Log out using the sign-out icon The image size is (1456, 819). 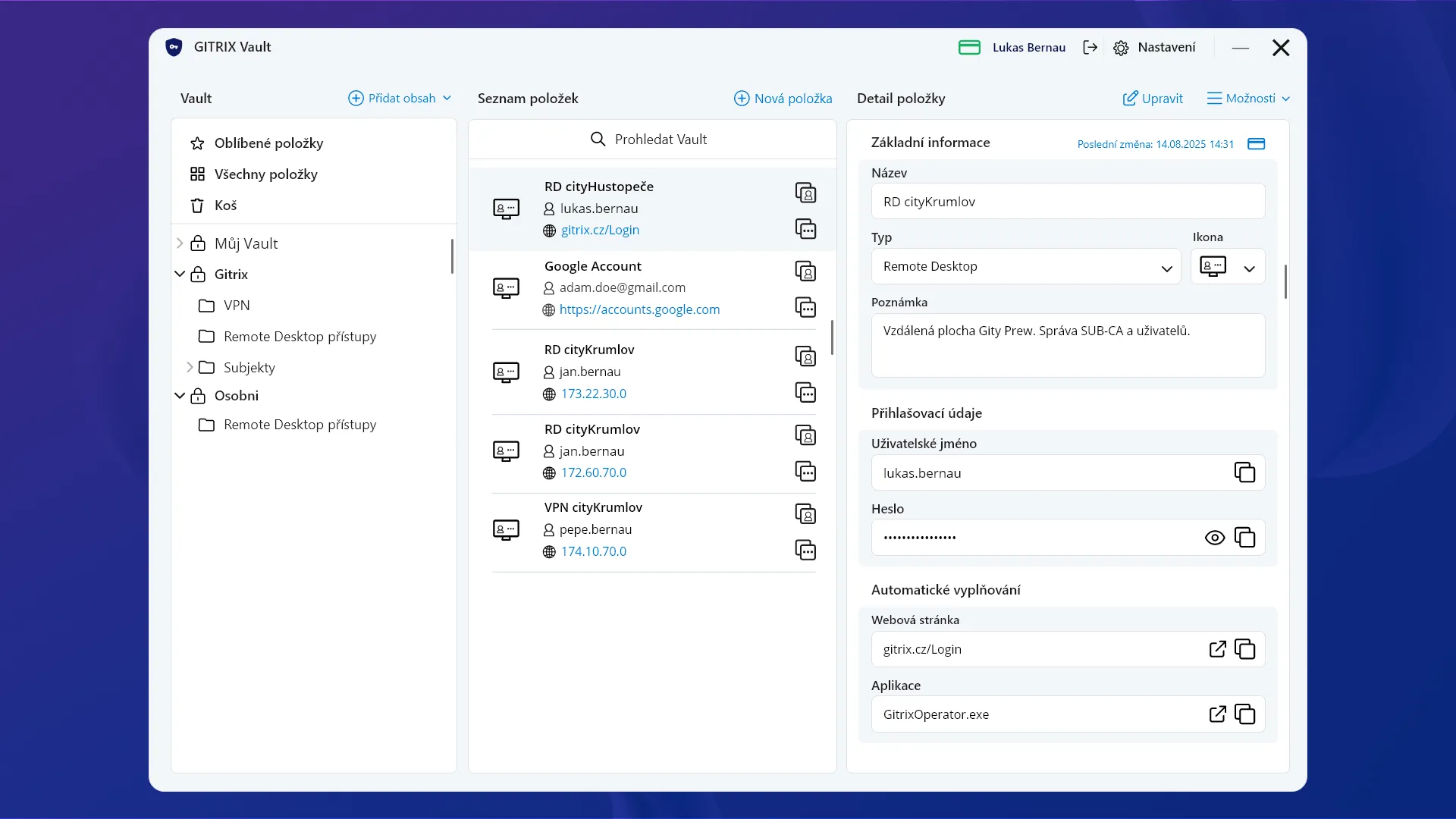click(x=1090, y=46)
